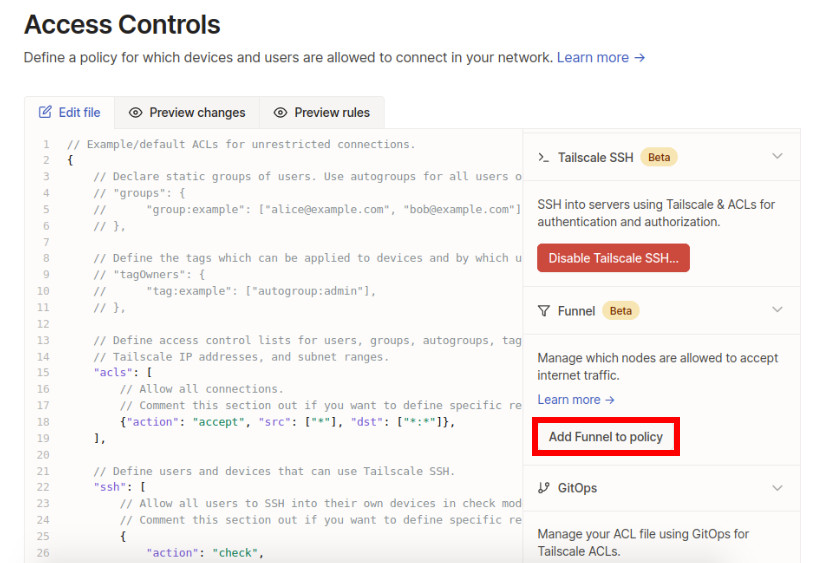Collapse the Tailscale SSH section chevron
This screenshot has width=822, height=563.
pos(777,156)
